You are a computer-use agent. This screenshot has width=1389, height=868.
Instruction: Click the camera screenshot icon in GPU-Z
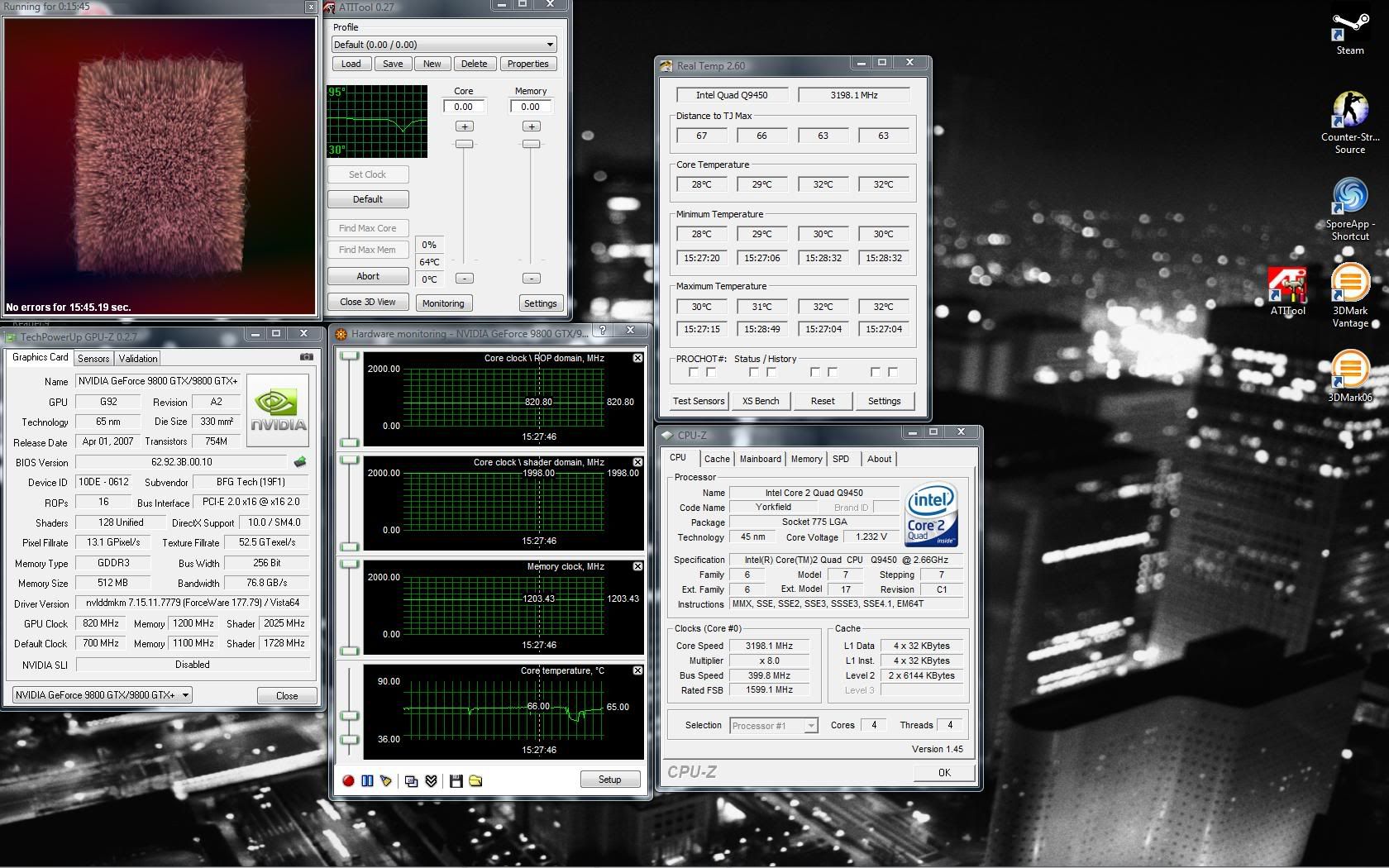point(307,357)
